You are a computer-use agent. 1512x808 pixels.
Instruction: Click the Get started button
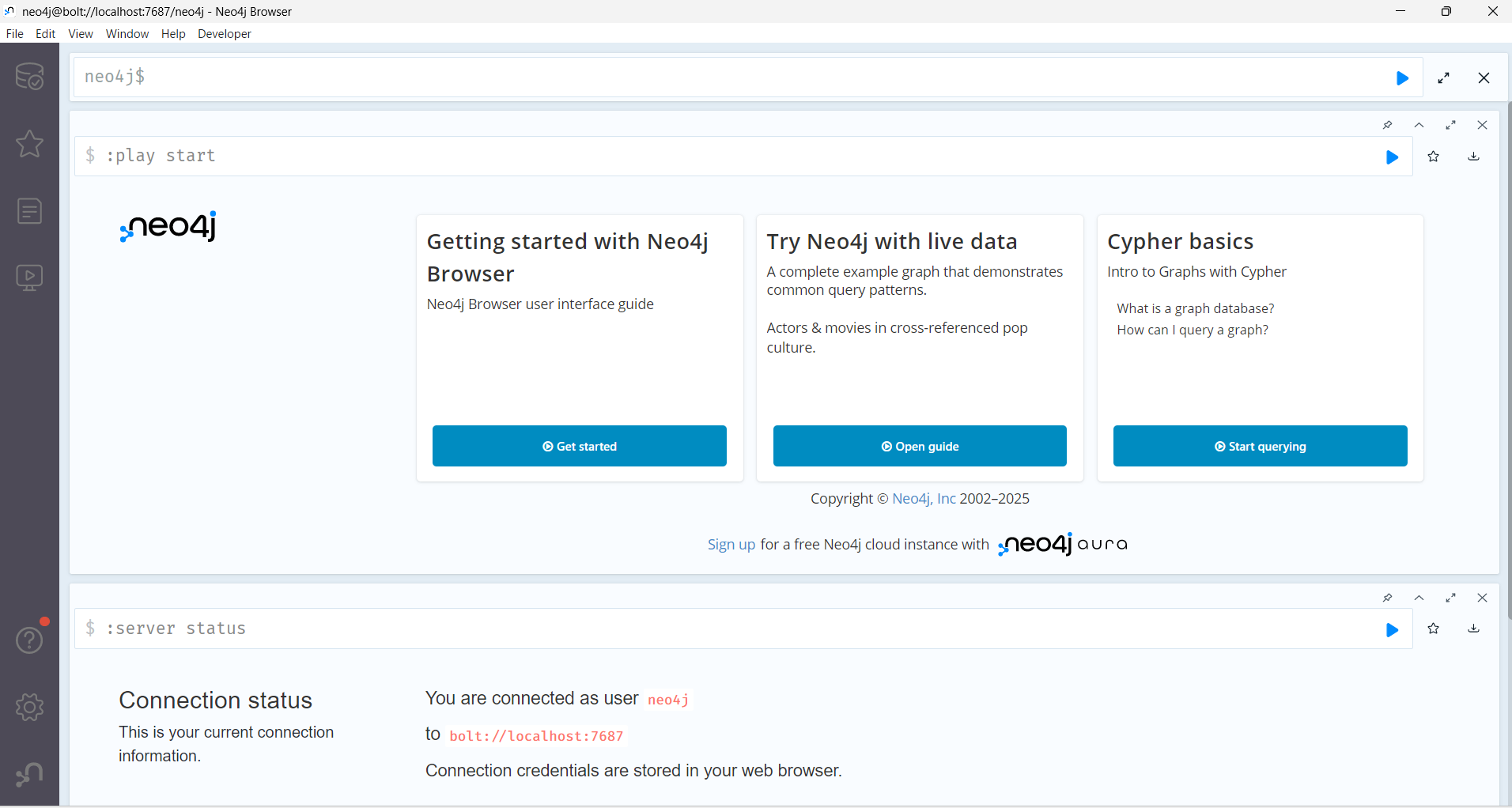580,446
